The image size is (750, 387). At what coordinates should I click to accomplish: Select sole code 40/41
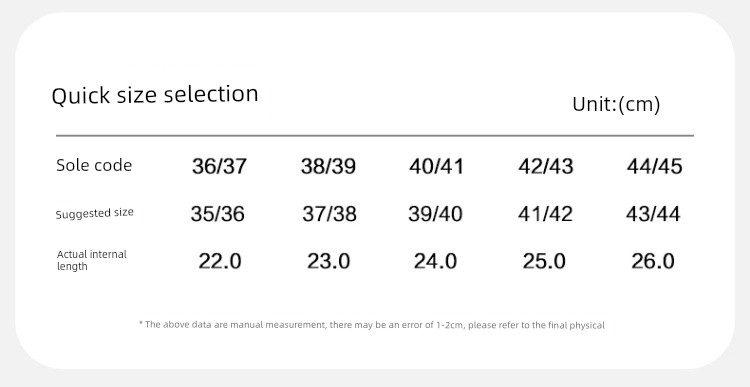pos(436,166)
